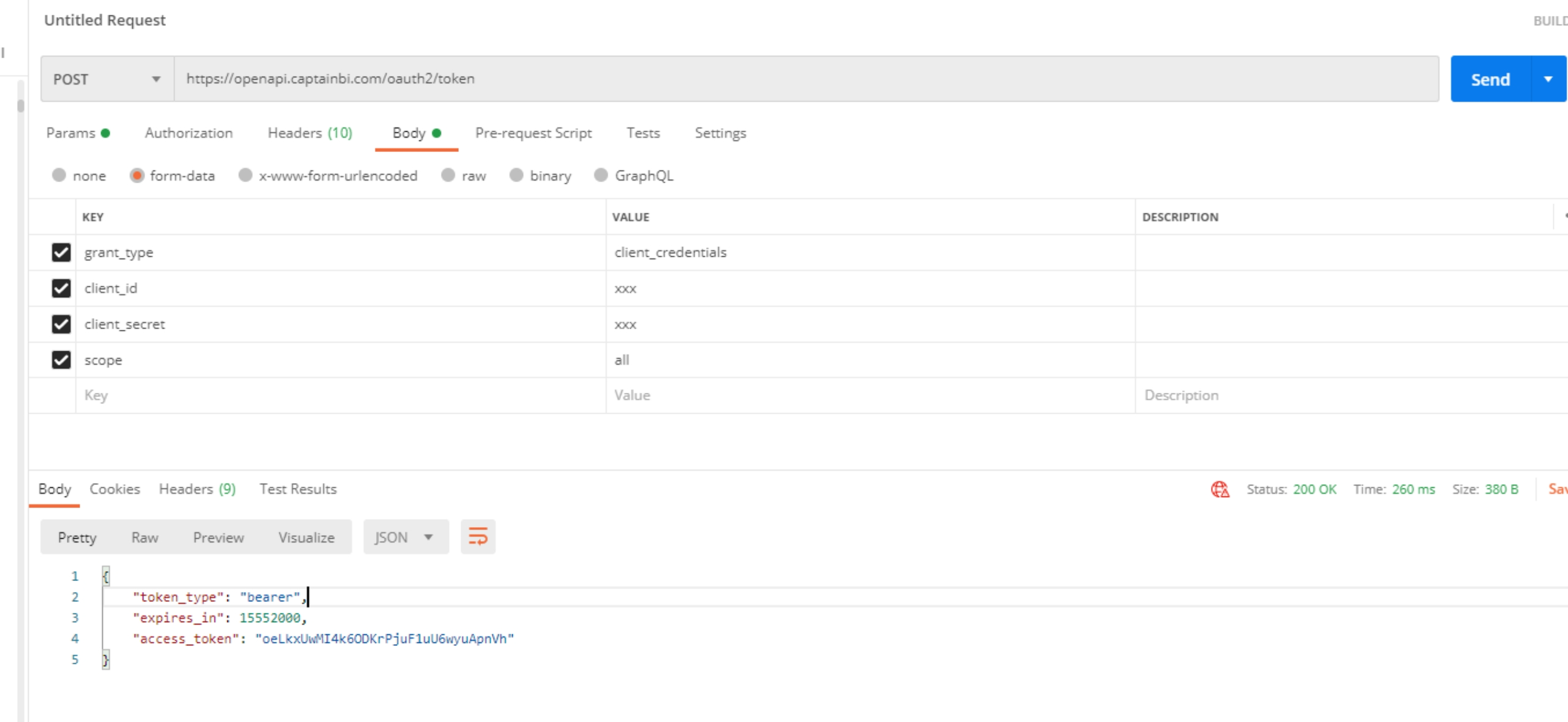Viewport: 1568px width, 722px height.
Task: Uncheck the client_id row checkbox
Action: coord(61,288)
